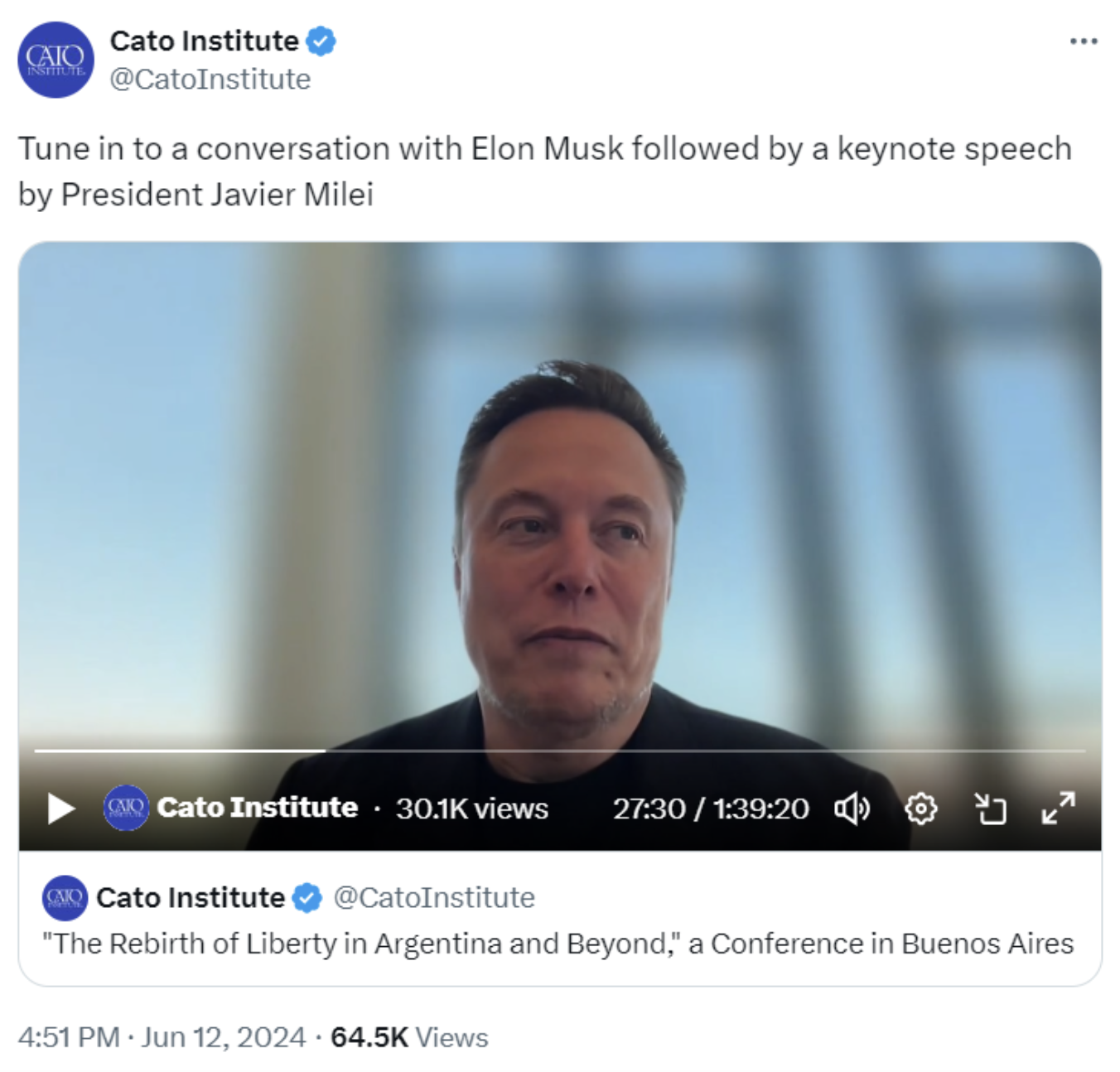Click the small Cato logo in video overlay

coord(126,808)
